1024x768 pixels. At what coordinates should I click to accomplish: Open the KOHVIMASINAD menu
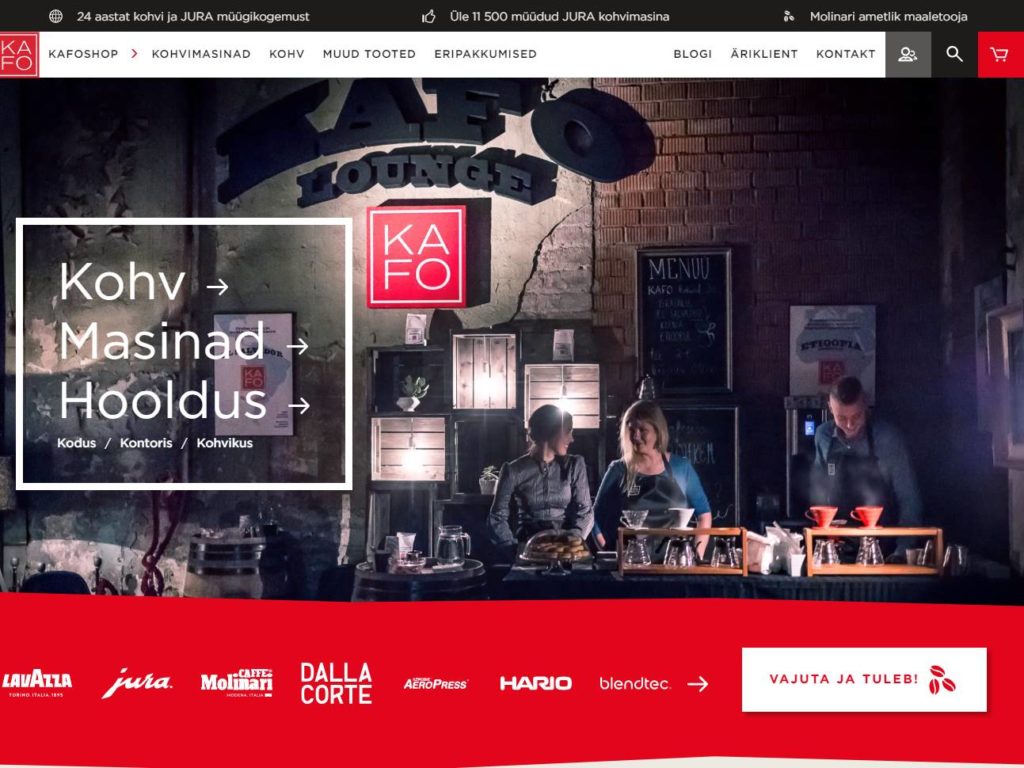pos(201,54)
